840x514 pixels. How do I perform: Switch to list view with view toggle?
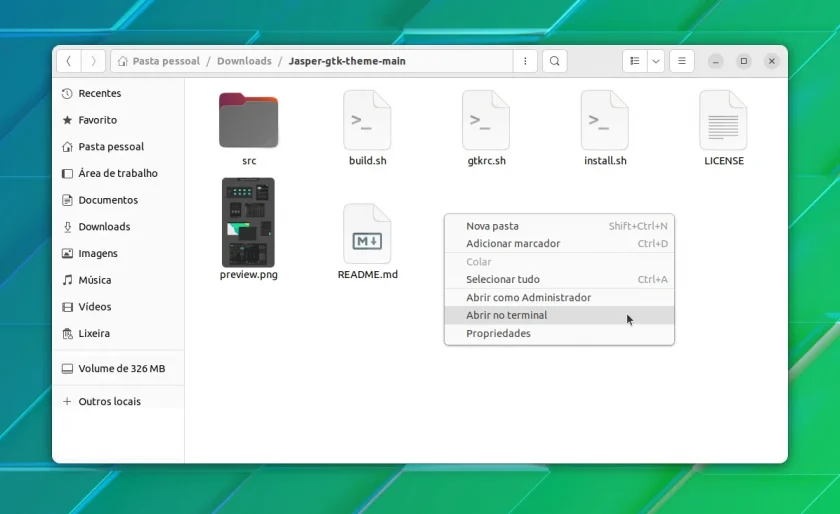click(x=635, y=61)
